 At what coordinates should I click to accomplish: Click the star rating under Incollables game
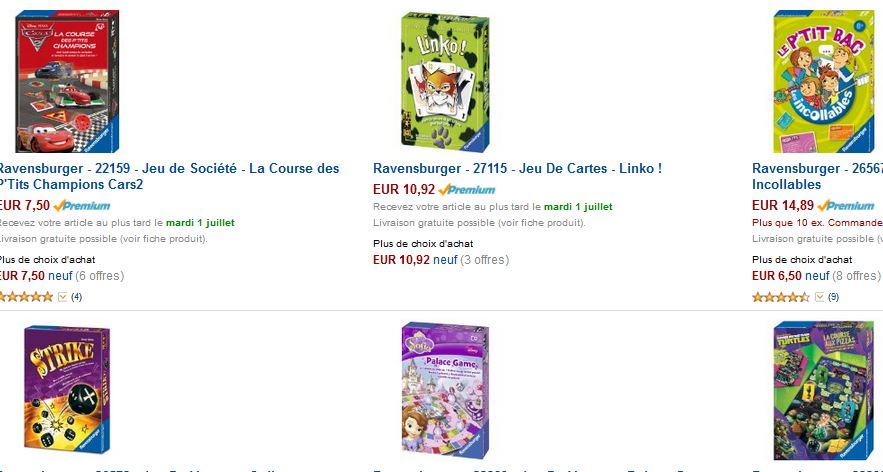pyautogui.click(x=781, y=297)
